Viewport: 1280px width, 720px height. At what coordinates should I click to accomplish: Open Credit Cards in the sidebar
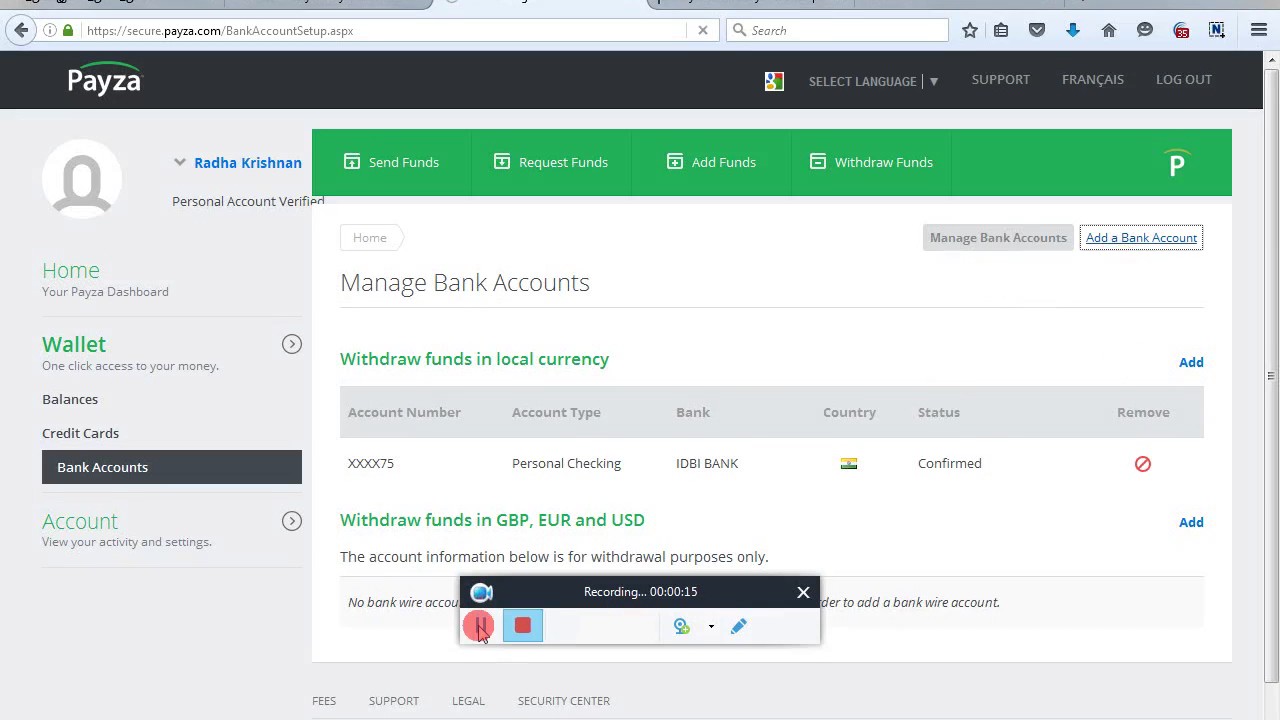point(80,433)
